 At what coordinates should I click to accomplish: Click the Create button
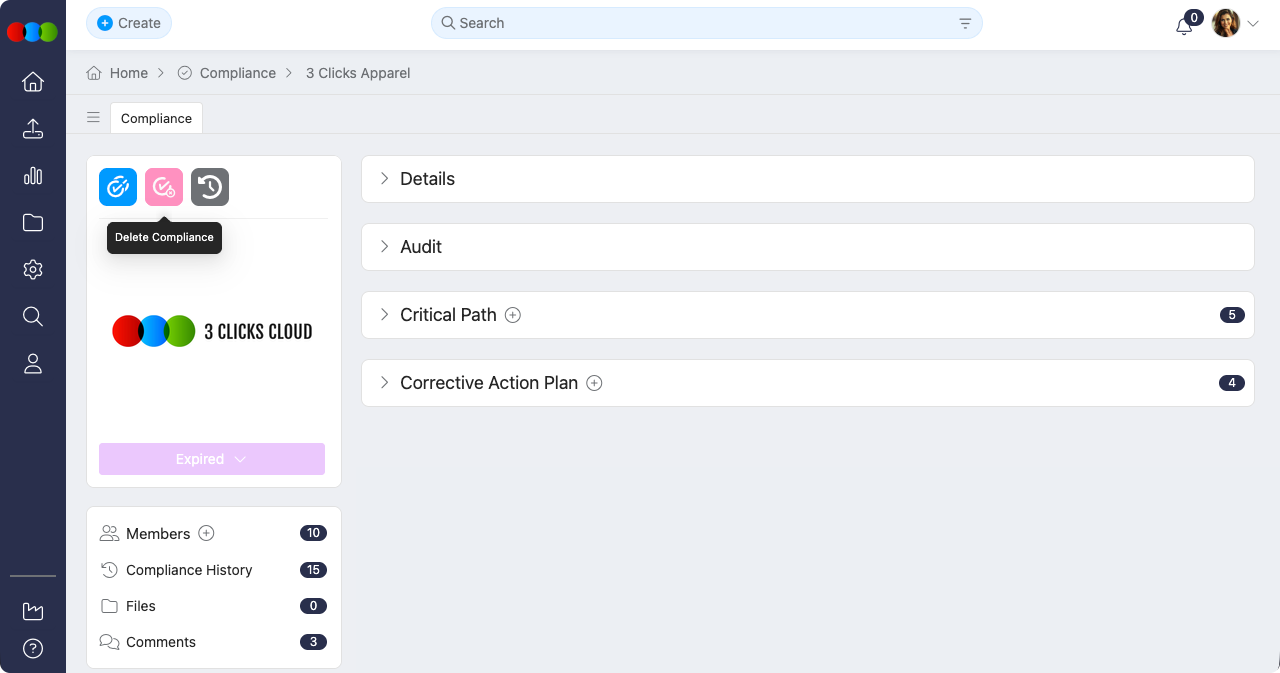(129, 23)
